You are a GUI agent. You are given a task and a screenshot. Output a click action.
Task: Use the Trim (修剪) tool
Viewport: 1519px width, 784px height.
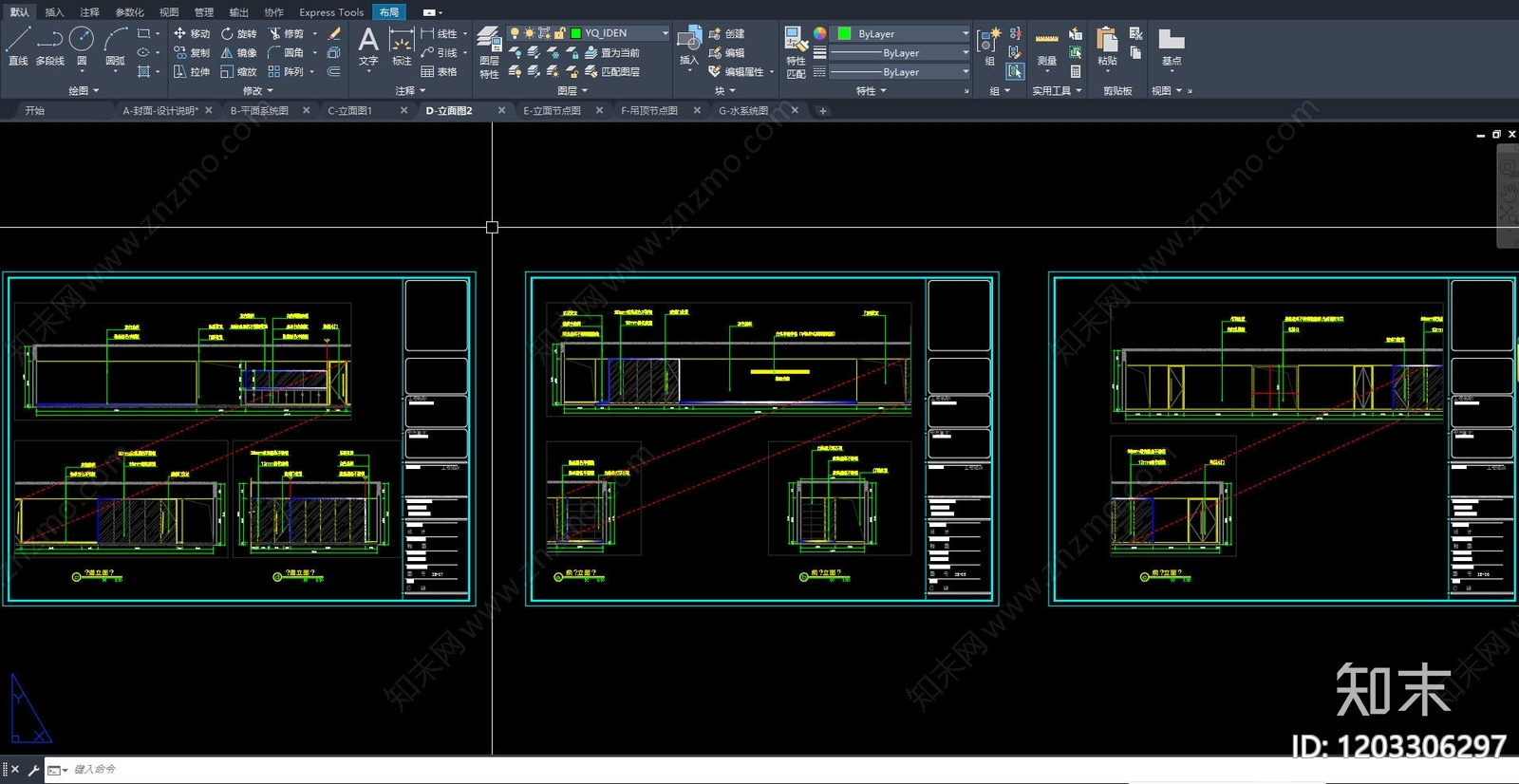[x=286, y=33]
